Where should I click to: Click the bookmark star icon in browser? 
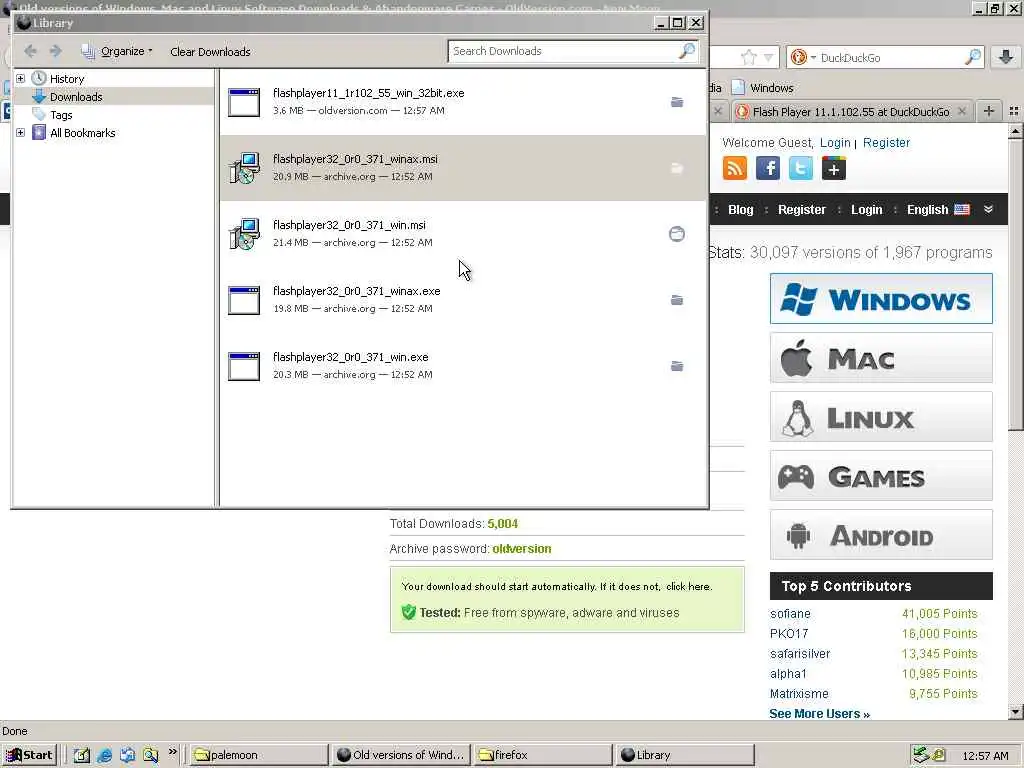748,57
